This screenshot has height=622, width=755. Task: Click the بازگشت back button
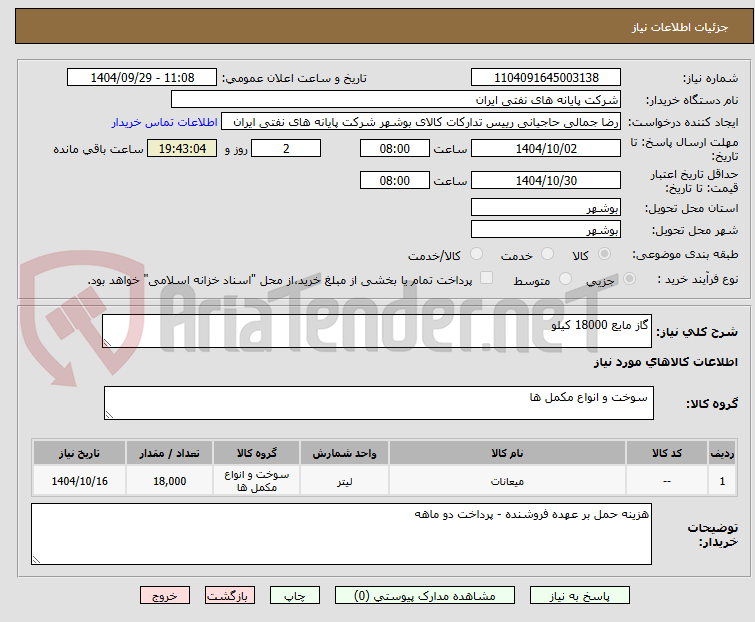click(230, 596)
